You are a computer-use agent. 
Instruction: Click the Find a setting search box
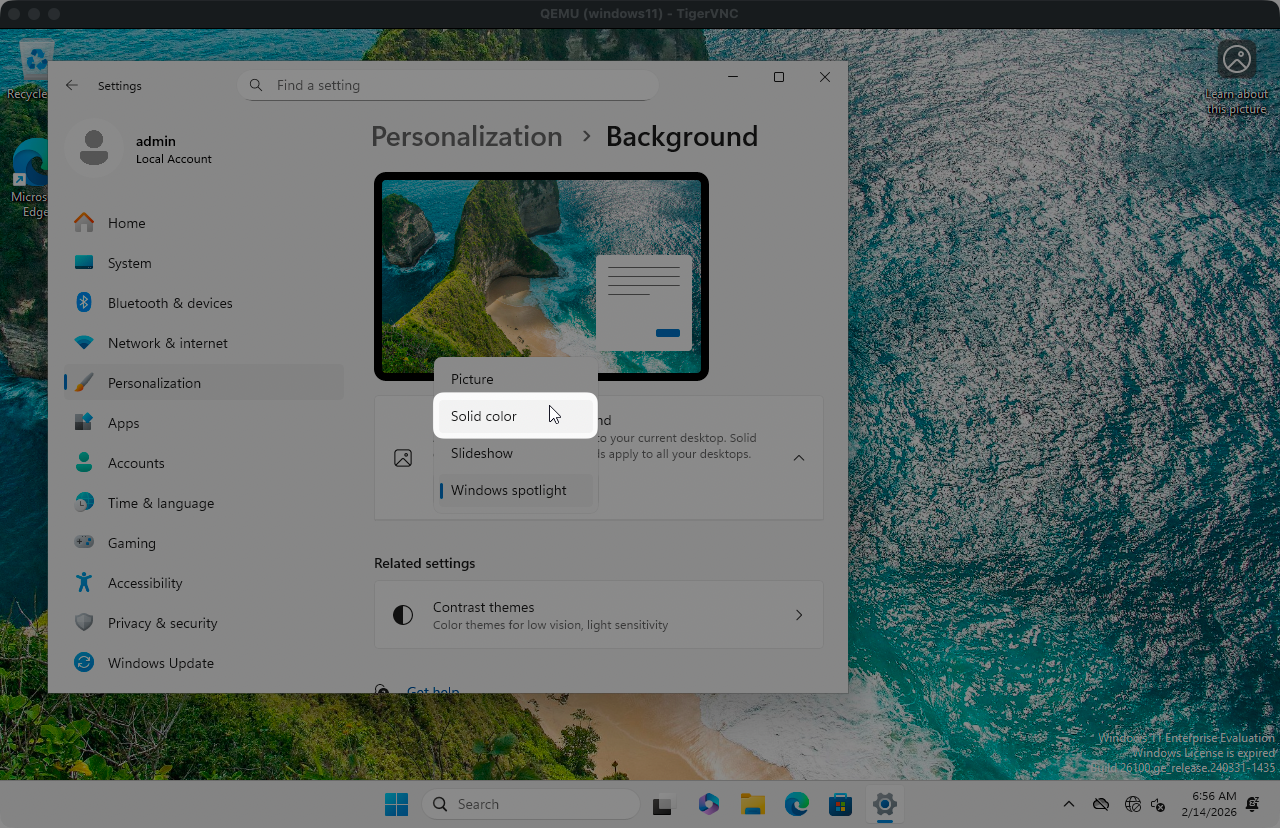(448, 86)
